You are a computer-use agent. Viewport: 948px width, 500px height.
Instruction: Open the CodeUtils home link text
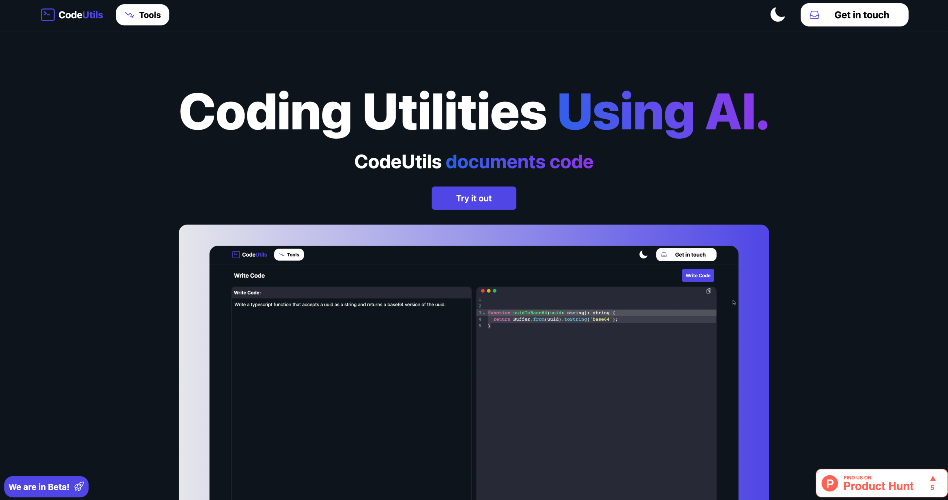click(80, 15)
